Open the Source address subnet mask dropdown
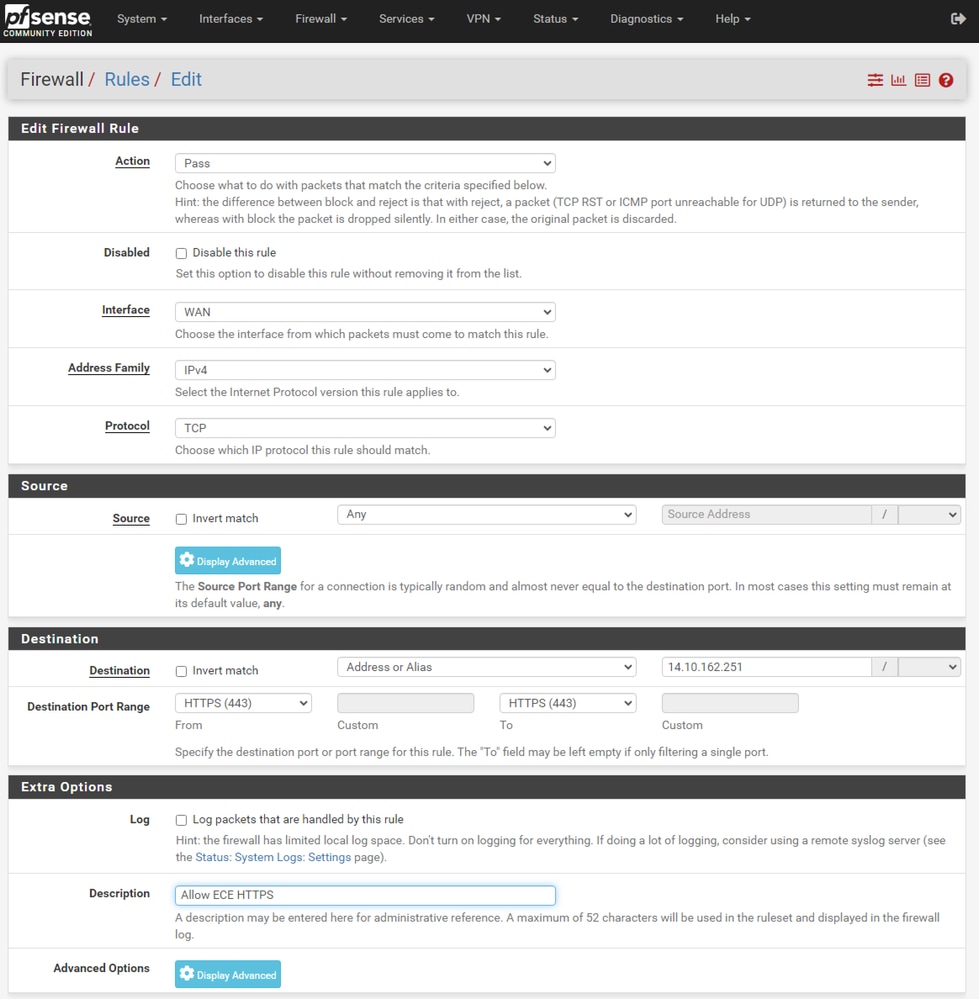Image resolution: width=979 pixels, height=999 pixels. [x=929, y=515]
